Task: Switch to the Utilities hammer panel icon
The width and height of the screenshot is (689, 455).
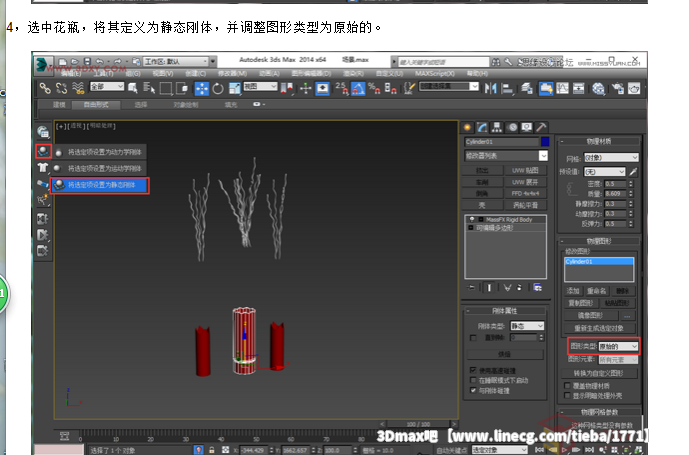Action: [x=541, y=127]
